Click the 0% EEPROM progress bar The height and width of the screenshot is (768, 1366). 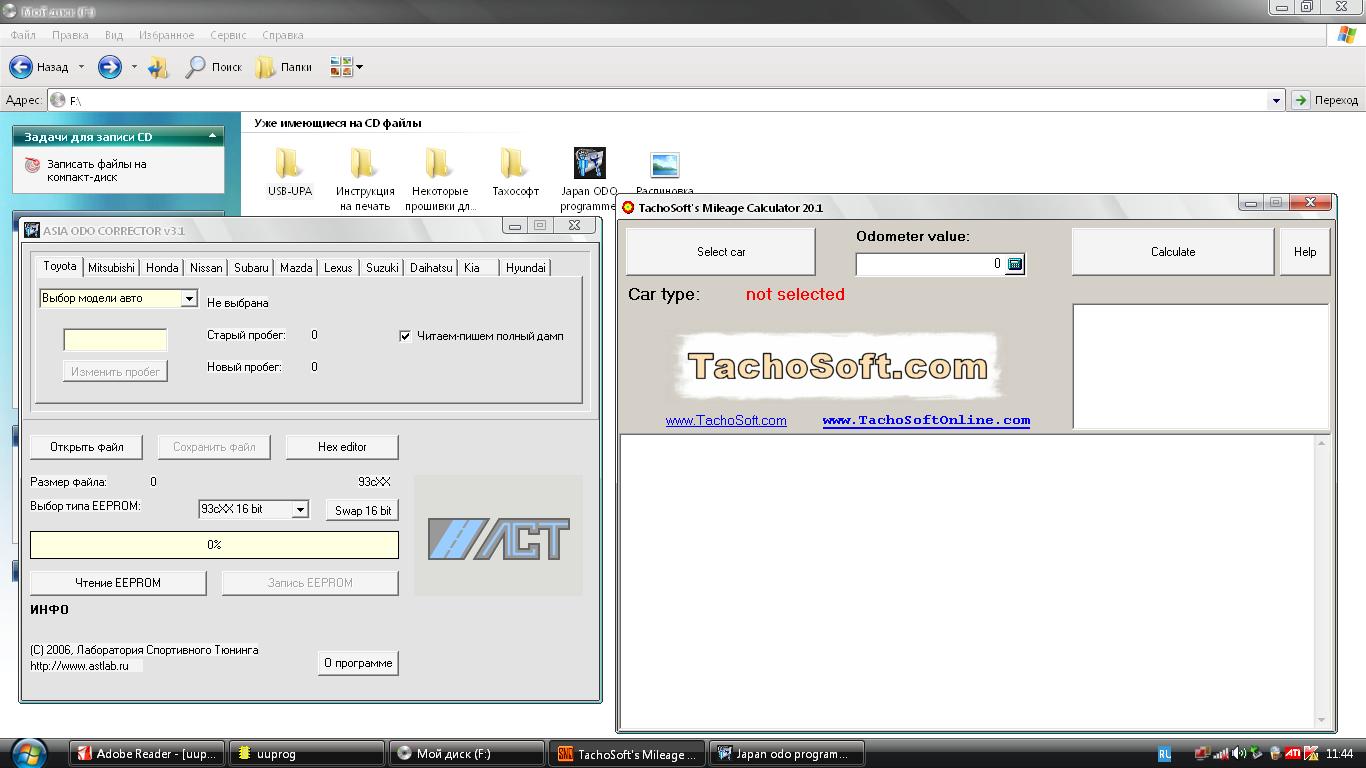[x=214, y=545]
